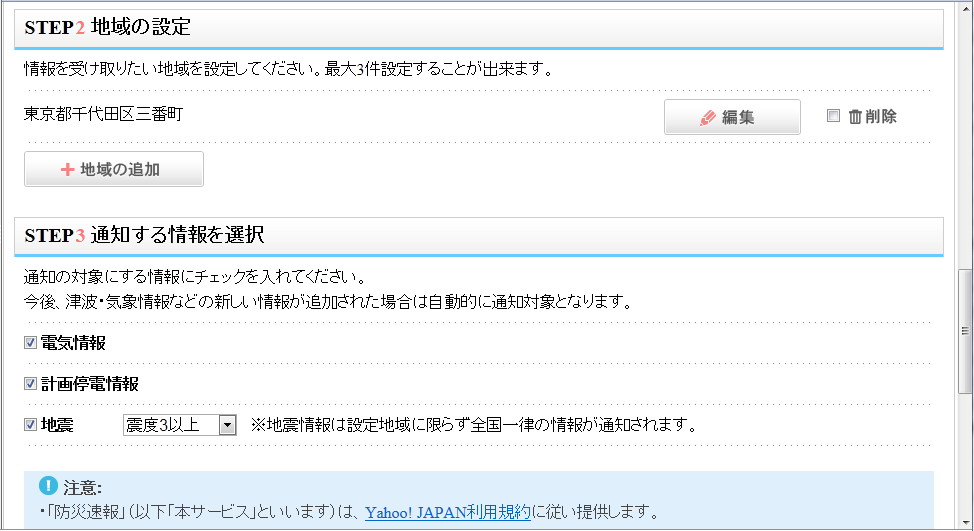This screenshot has width=974, height=531.
Task: Uncheck the 電気情報 checkbox
Action: pos(30,343)
